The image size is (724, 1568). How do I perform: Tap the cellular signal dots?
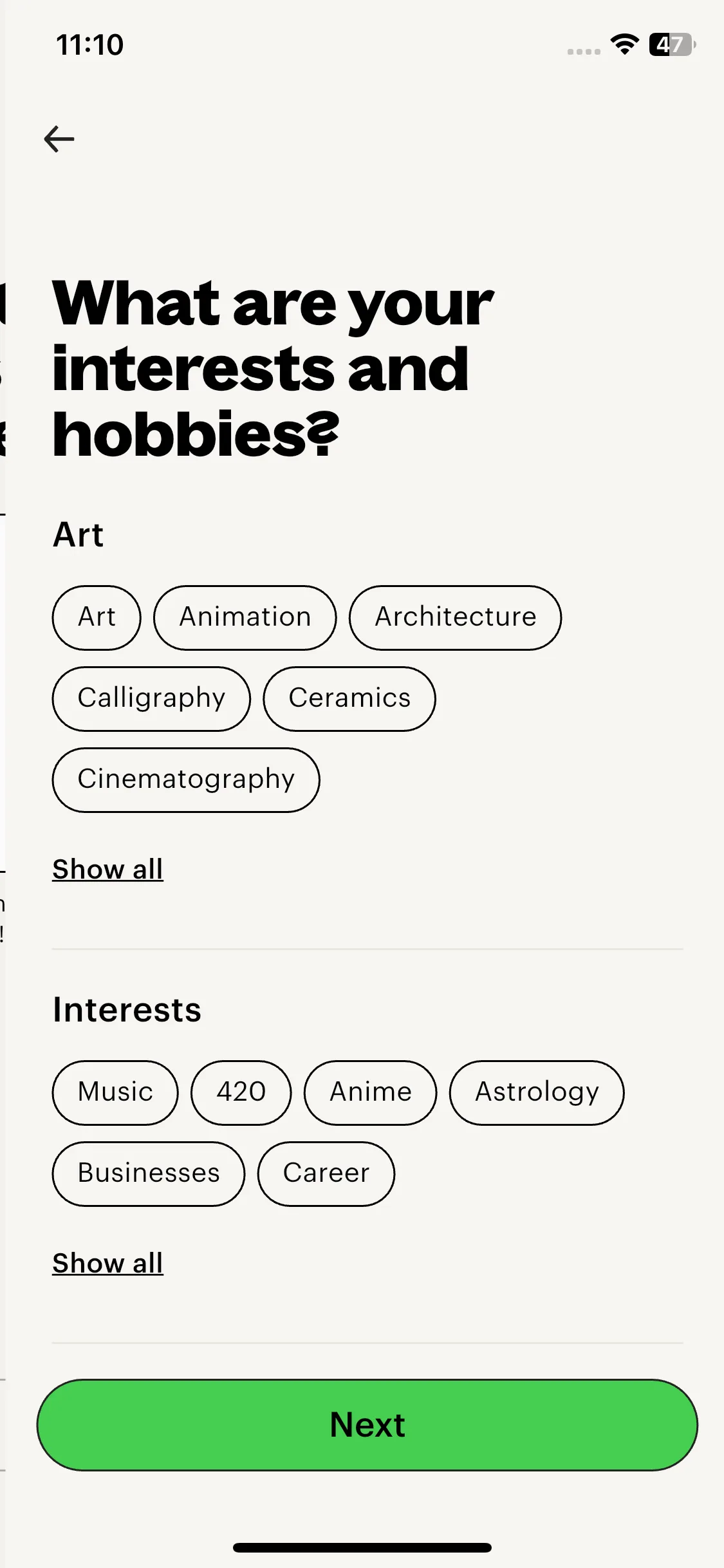click(584, 51)
